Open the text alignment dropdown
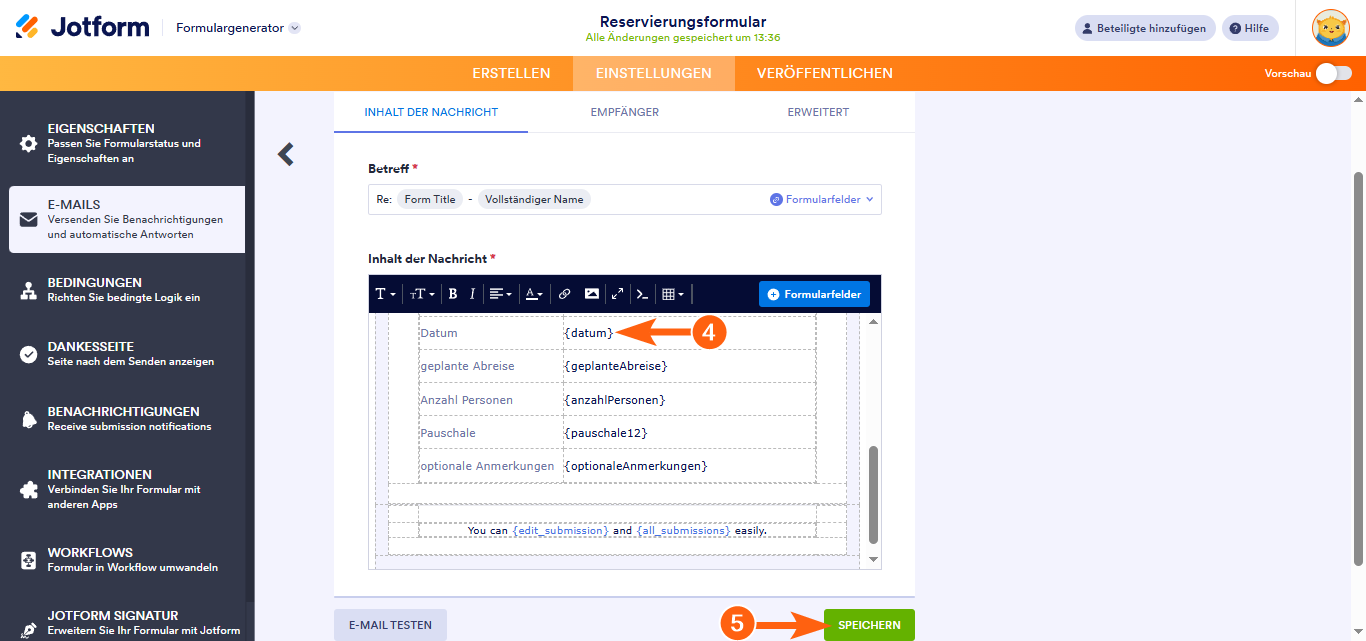 (500, 294)
